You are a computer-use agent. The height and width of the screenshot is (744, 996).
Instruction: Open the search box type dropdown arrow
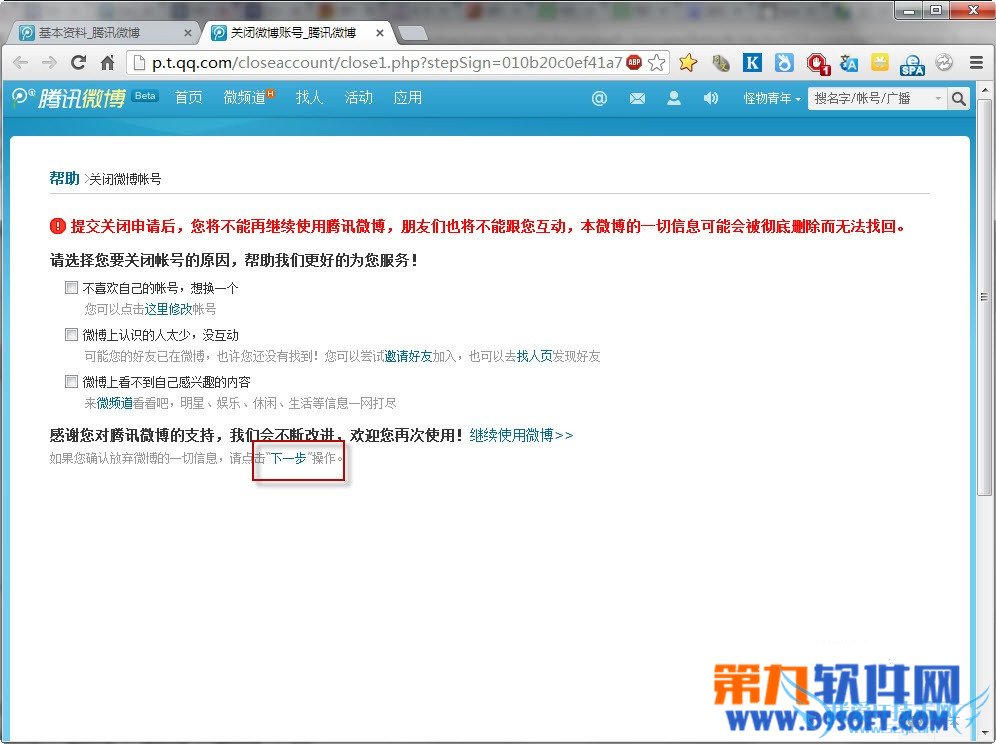(x=938, y=98)
